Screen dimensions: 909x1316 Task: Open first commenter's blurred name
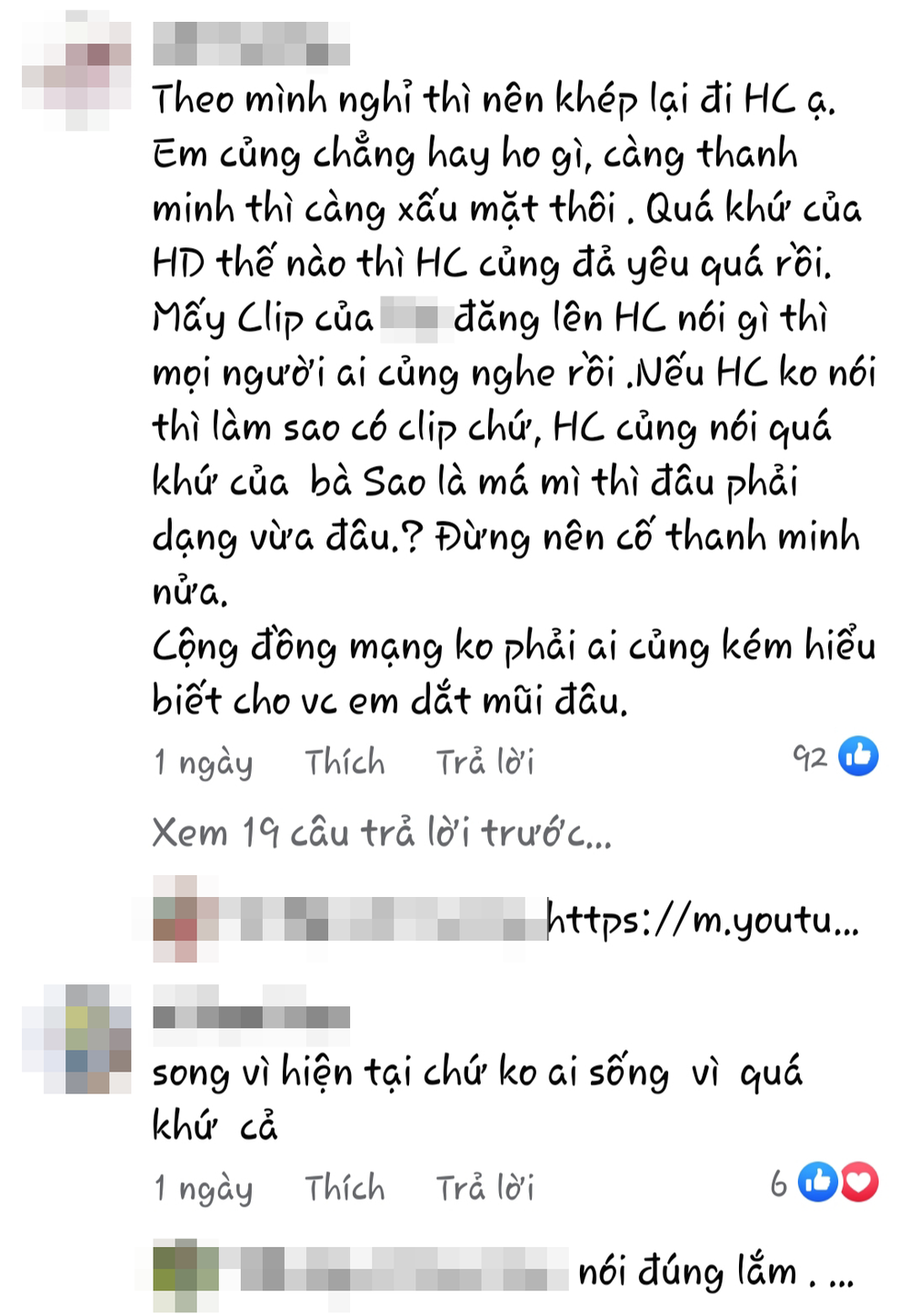251,44
